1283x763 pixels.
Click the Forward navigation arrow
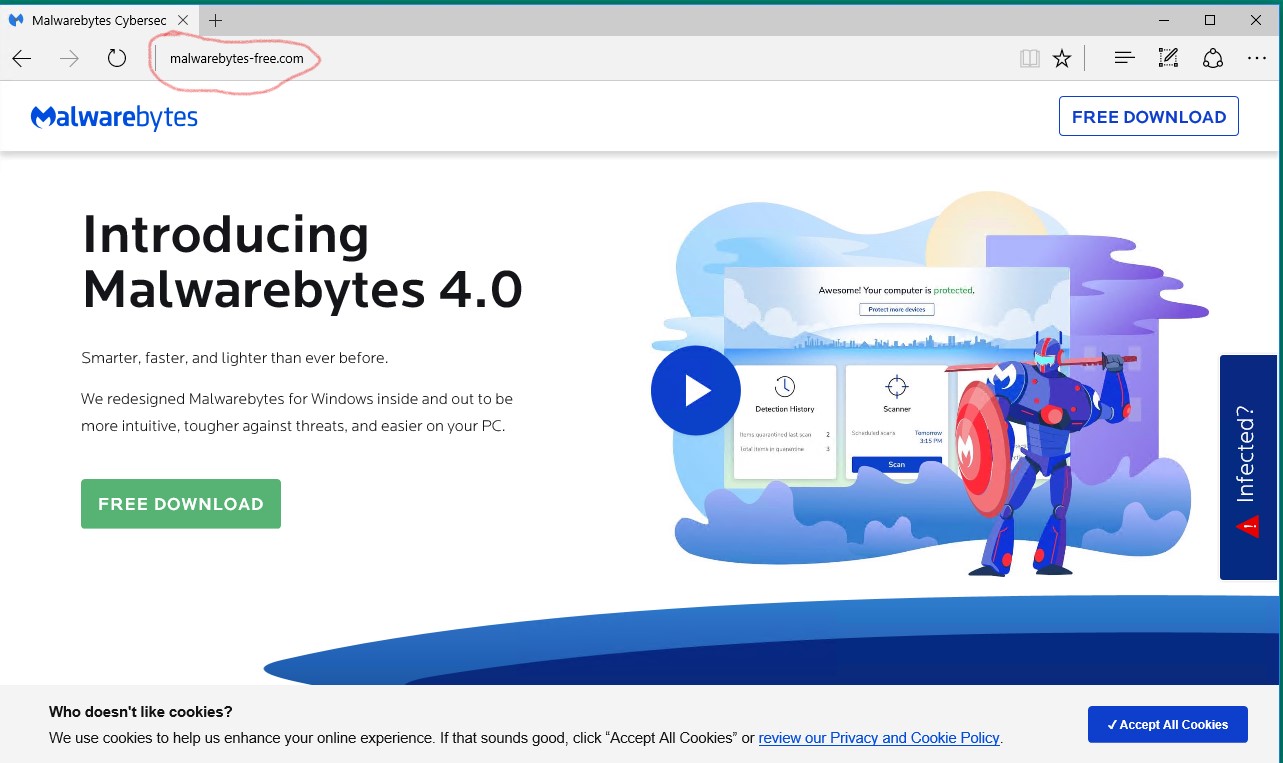click(x=67, y=58)
